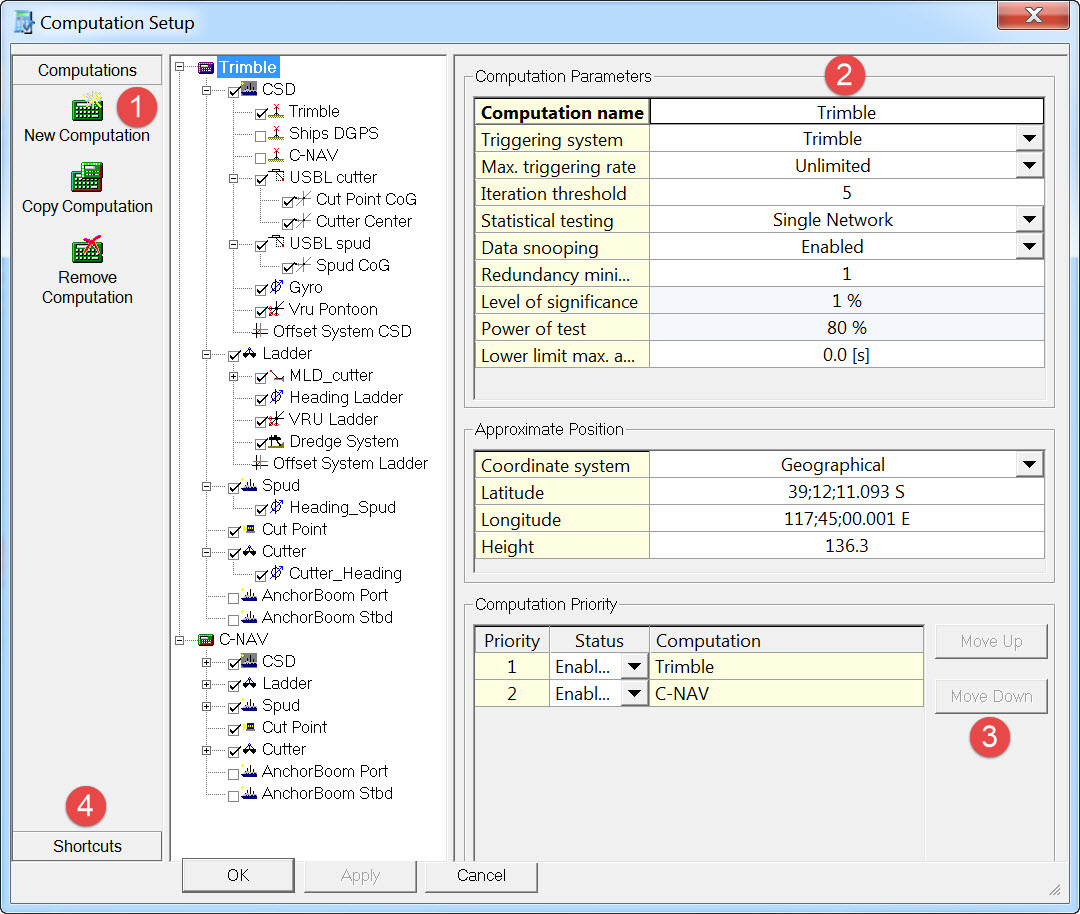
Task: Switch to the Computations panel tab
Action: (87, 70)
